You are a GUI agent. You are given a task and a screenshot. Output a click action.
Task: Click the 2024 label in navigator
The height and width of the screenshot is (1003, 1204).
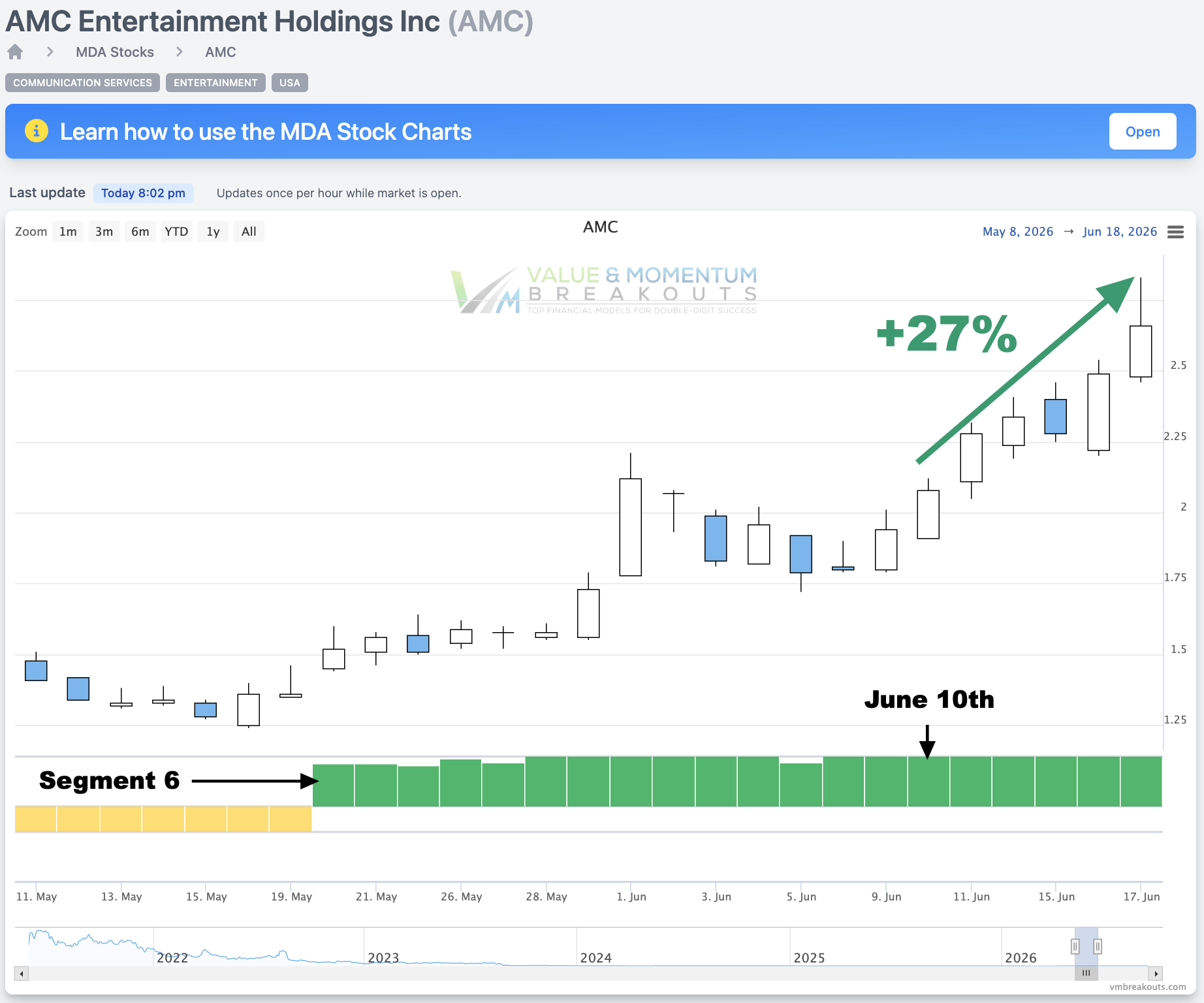(x=595, y=958)
